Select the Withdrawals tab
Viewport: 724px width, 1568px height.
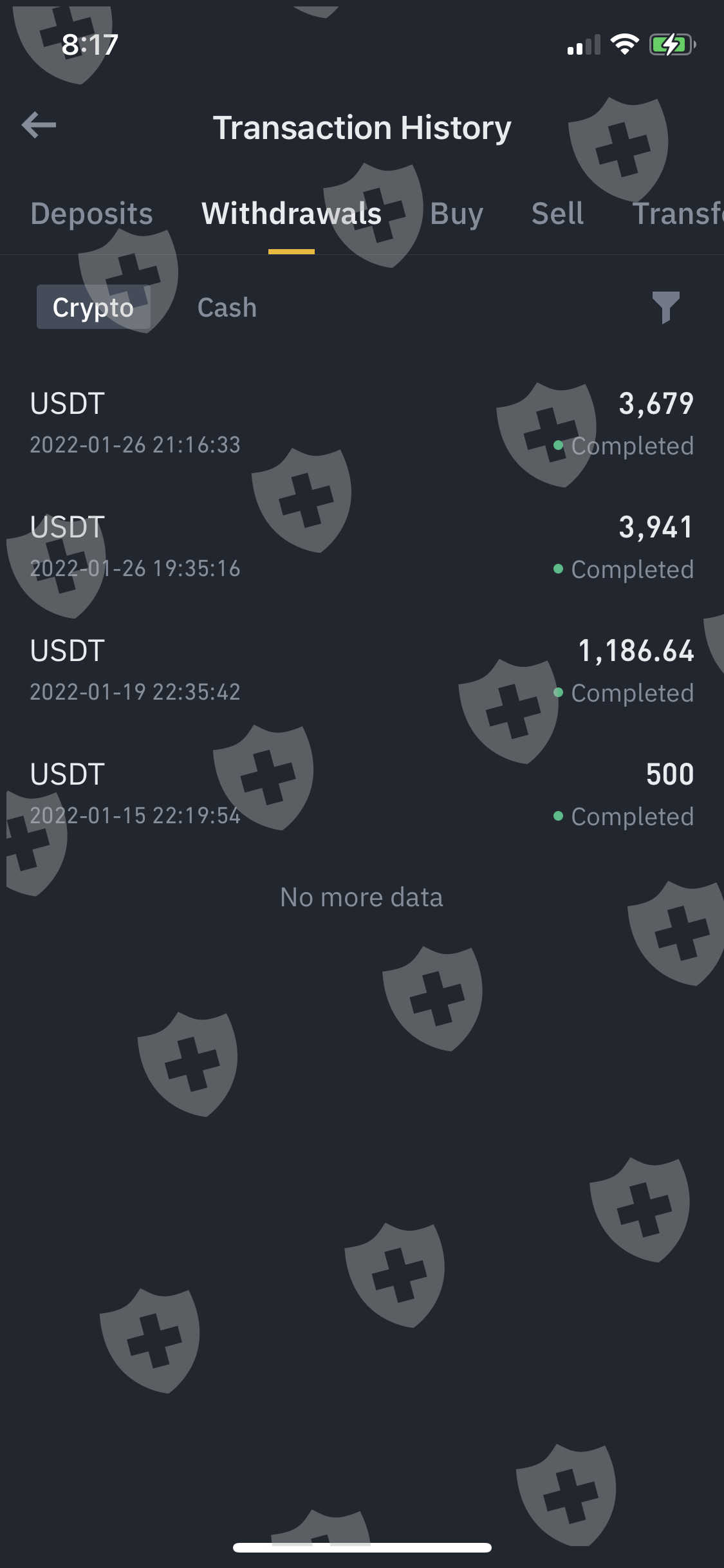(292, 214)
